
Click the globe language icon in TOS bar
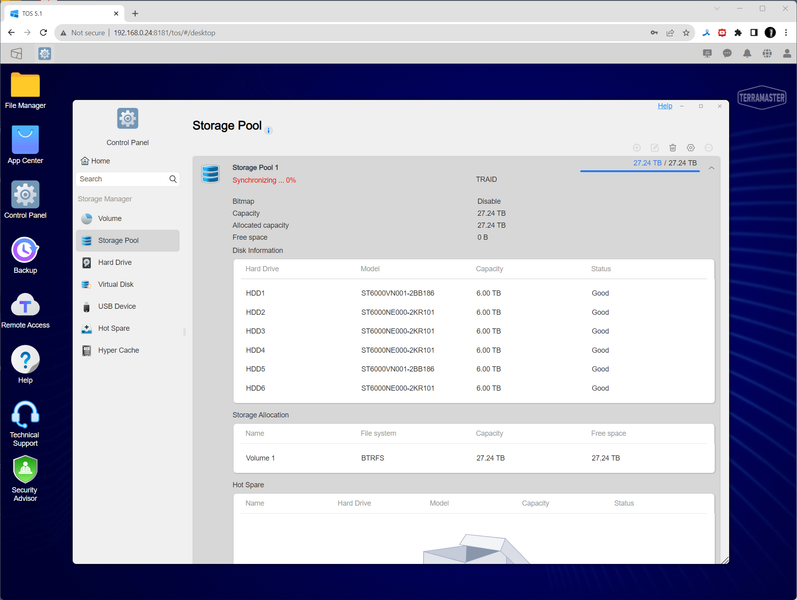(x=767, y=53)
